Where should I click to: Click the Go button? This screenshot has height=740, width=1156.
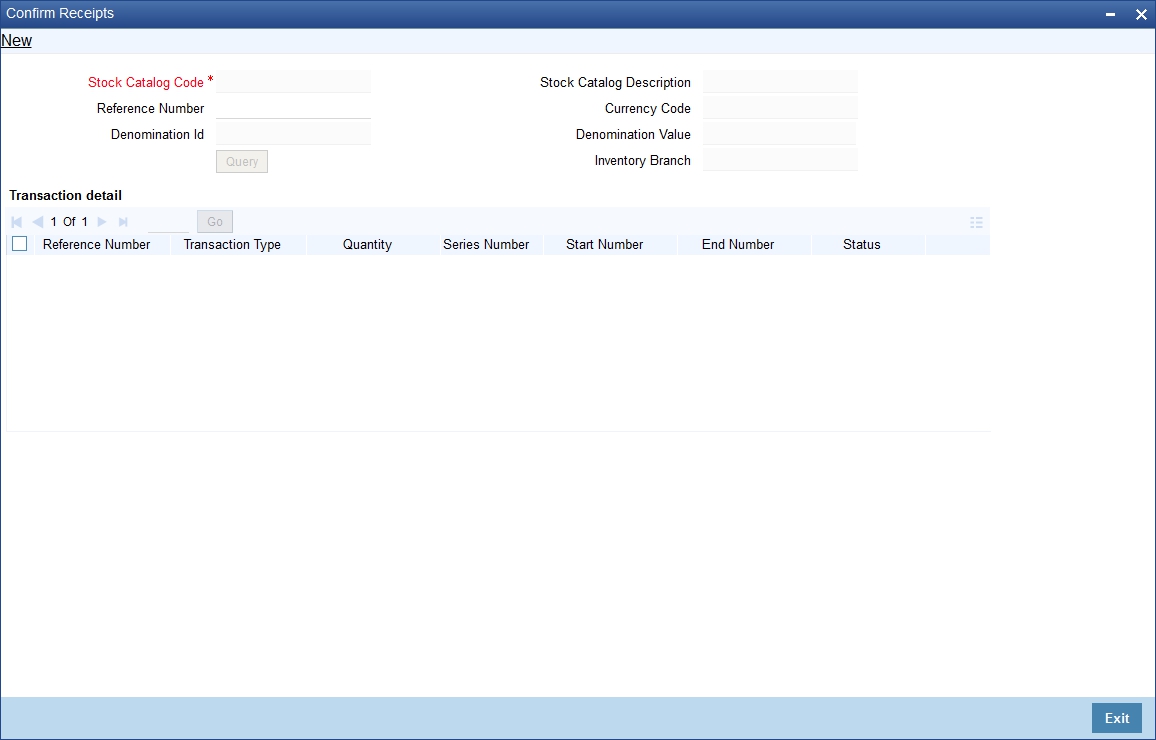click(x=215, y=222)
